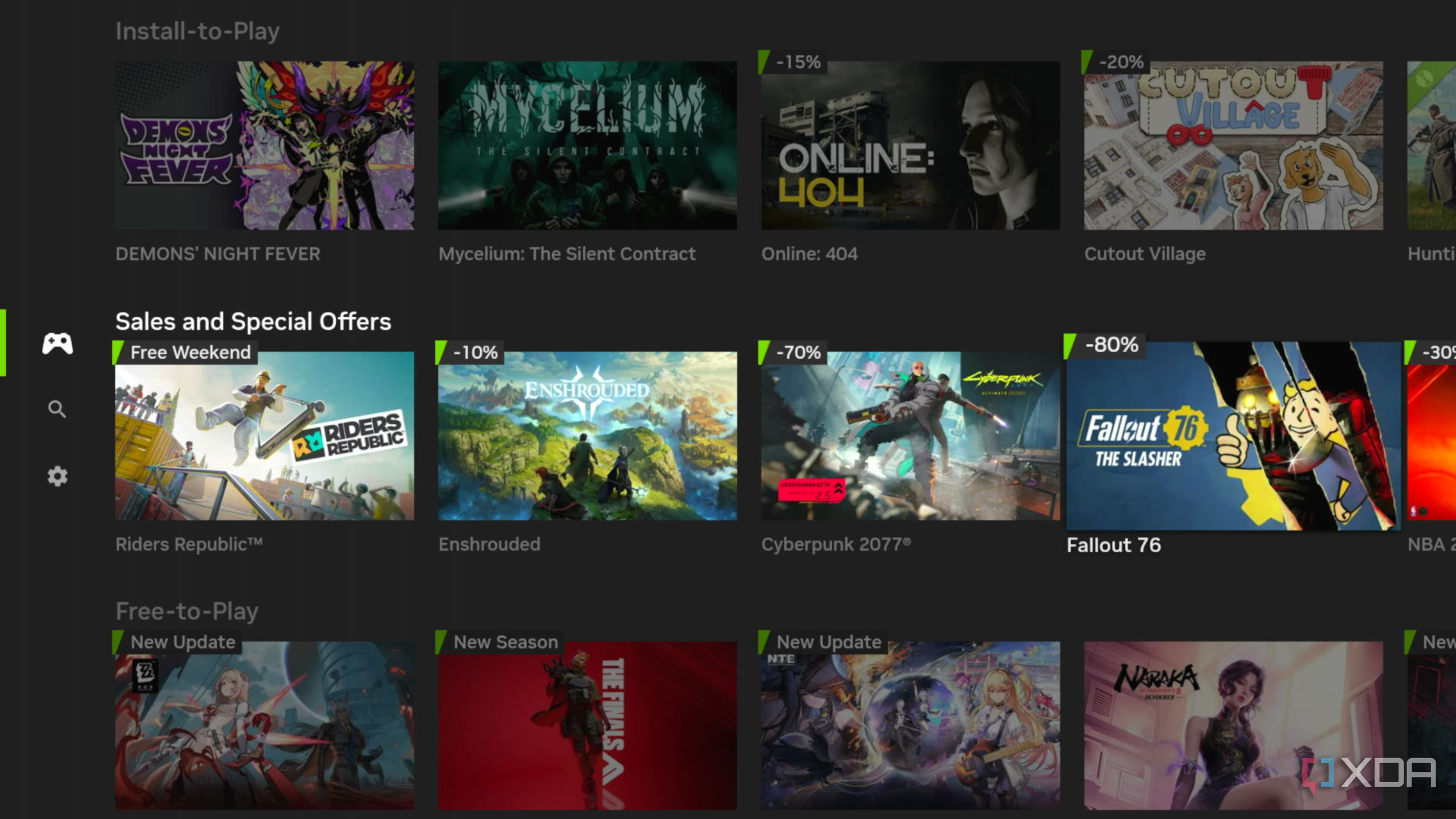
Task: Select the Cyberpunk 2077 game artwork
Action: pos(911,436)
